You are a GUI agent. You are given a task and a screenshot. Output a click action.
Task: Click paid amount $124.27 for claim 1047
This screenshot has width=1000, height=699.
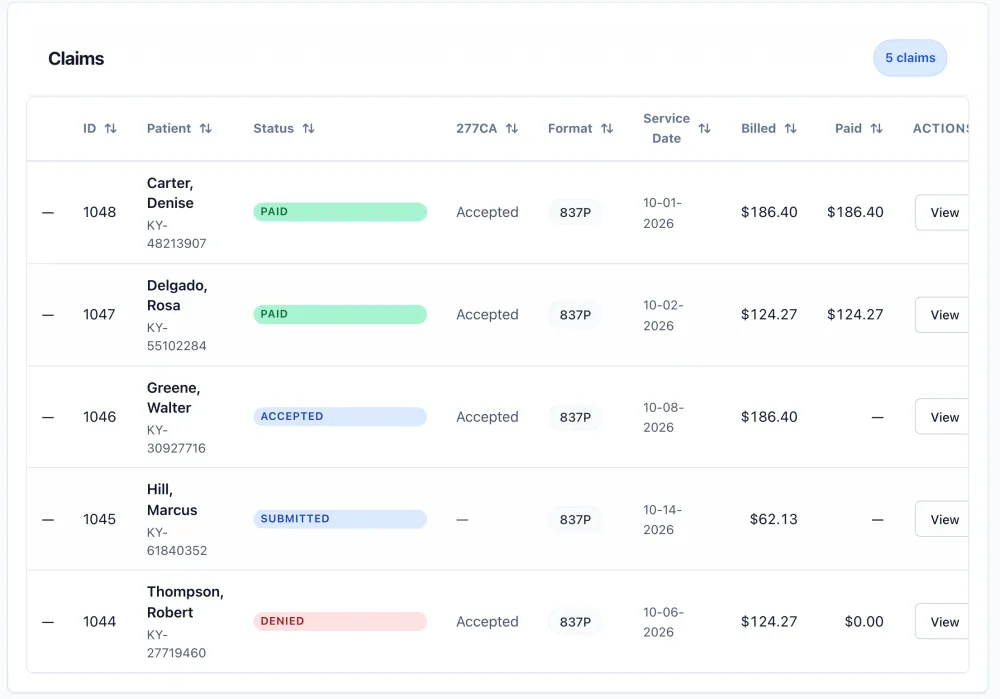[855, 314]
